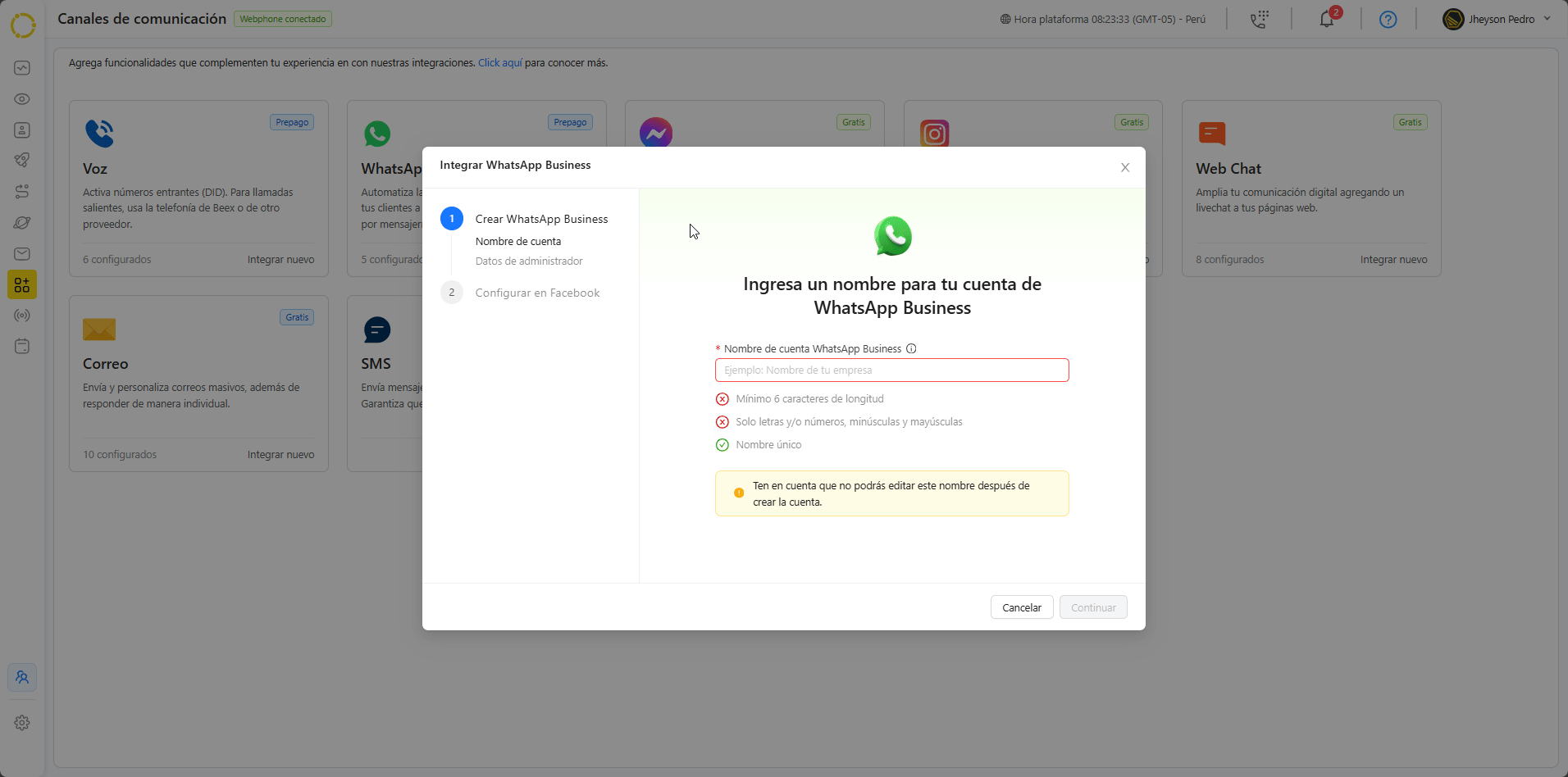Screen dimensions: 1568x777
Task: Click the 10 configurados text on Correo card
Action: coord(120,455)
